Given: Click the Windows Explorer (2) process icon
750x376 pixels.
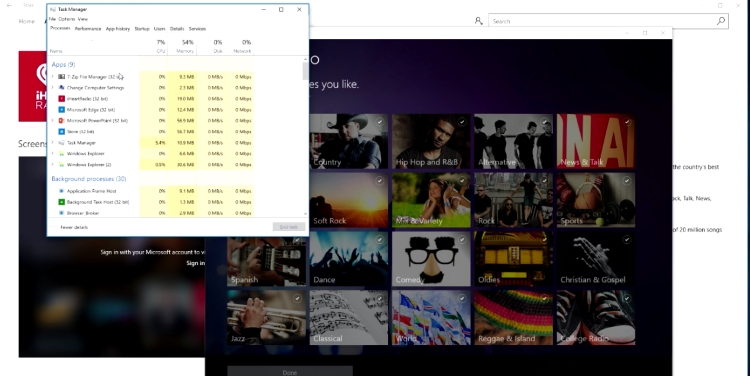Looking at the screenshot, I should click(61, 165).
